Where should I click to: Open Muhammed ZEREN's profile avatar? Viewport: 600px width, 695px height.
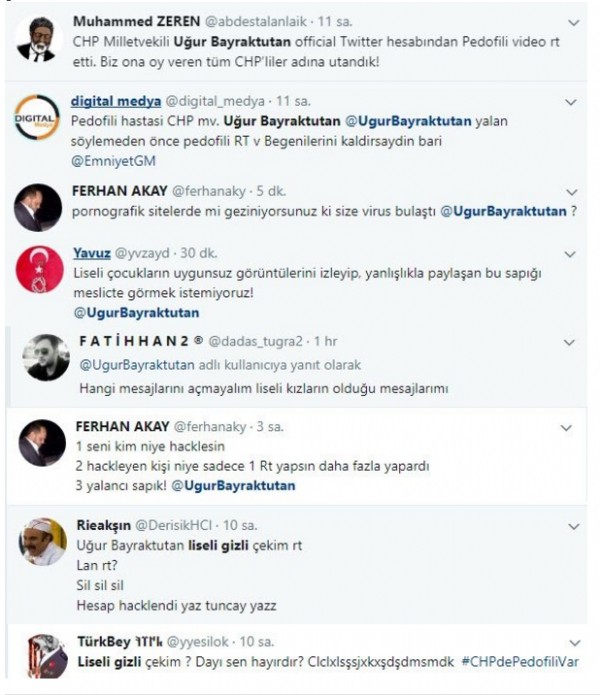(39, 39)
